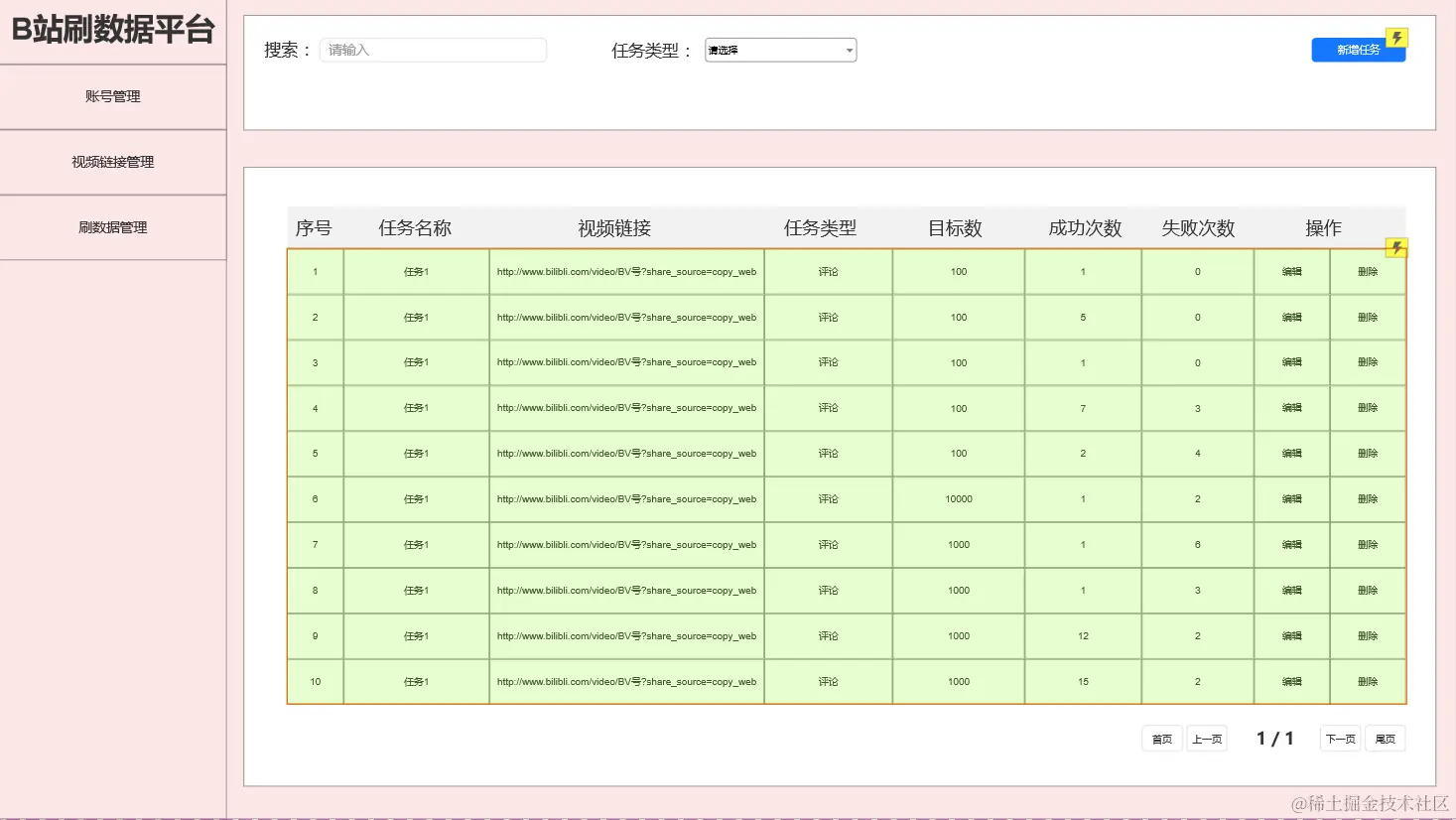
Task: Open 编辑 on row 4
Action: 1291,408
